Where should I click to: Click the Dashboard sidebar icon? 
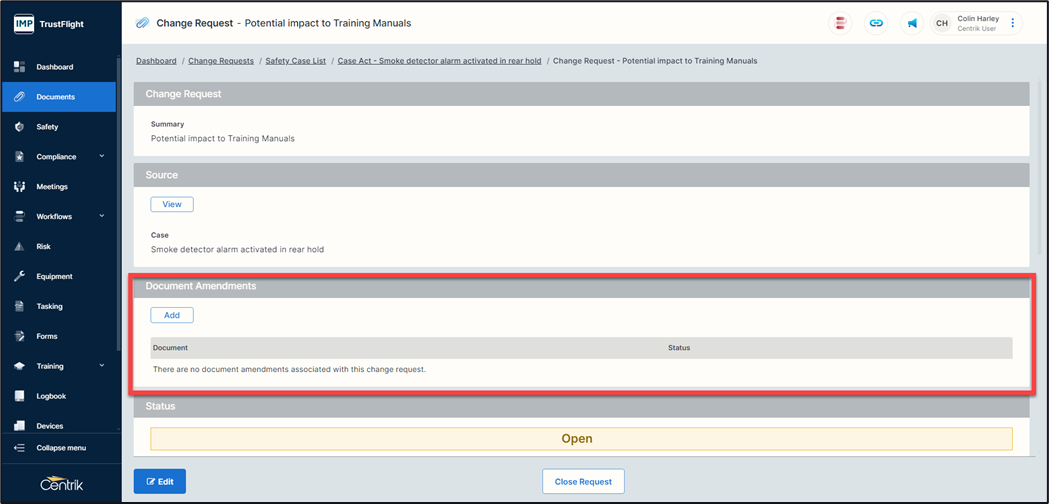19,67
